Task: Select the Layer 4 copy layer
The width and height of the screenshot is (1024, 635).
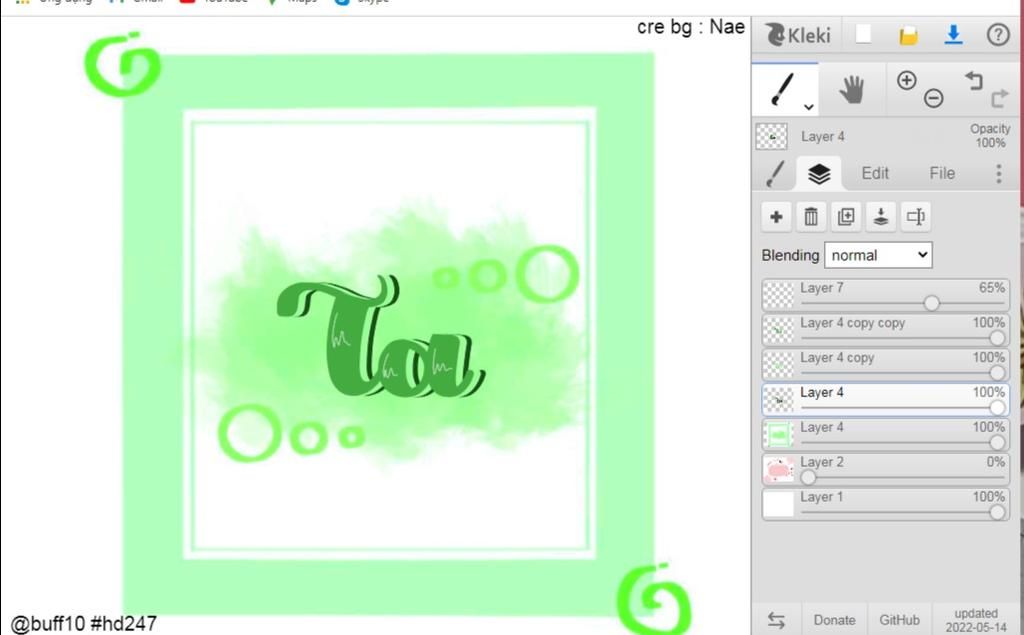Action: pyautogui.click(x=885, y=365)
